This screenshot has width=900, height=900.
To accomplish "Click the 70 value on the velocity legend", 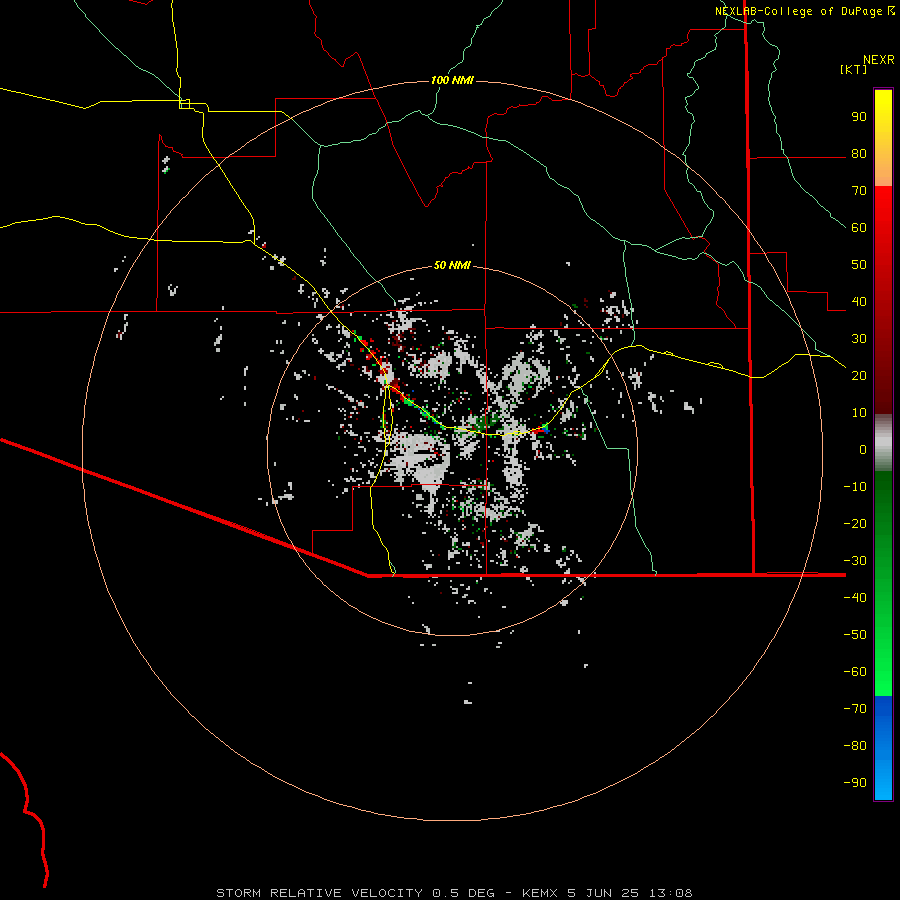I will (x=859, y=191).
